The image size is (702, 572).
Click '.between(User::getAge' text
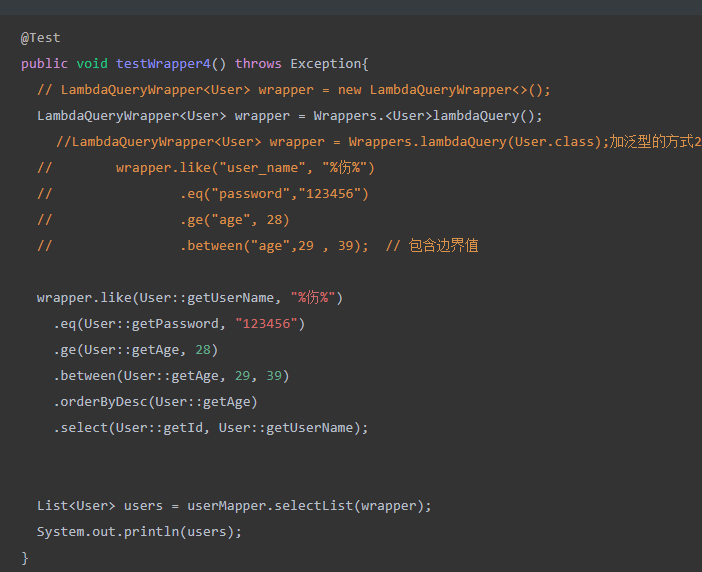139,375
